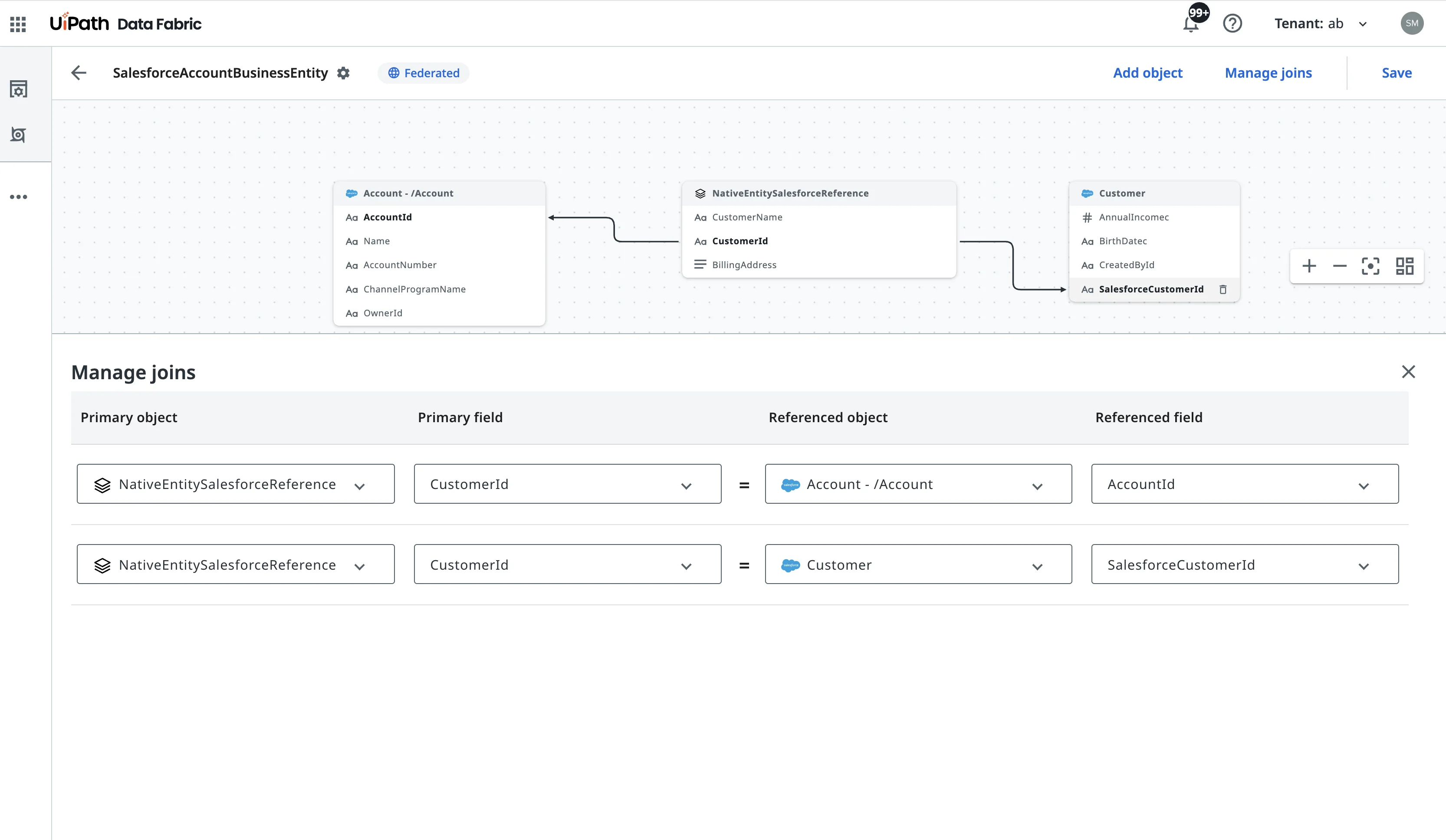Zoom out on the canvas
The width and height of the screenshot is (1446, 840).
point(1339,266)
